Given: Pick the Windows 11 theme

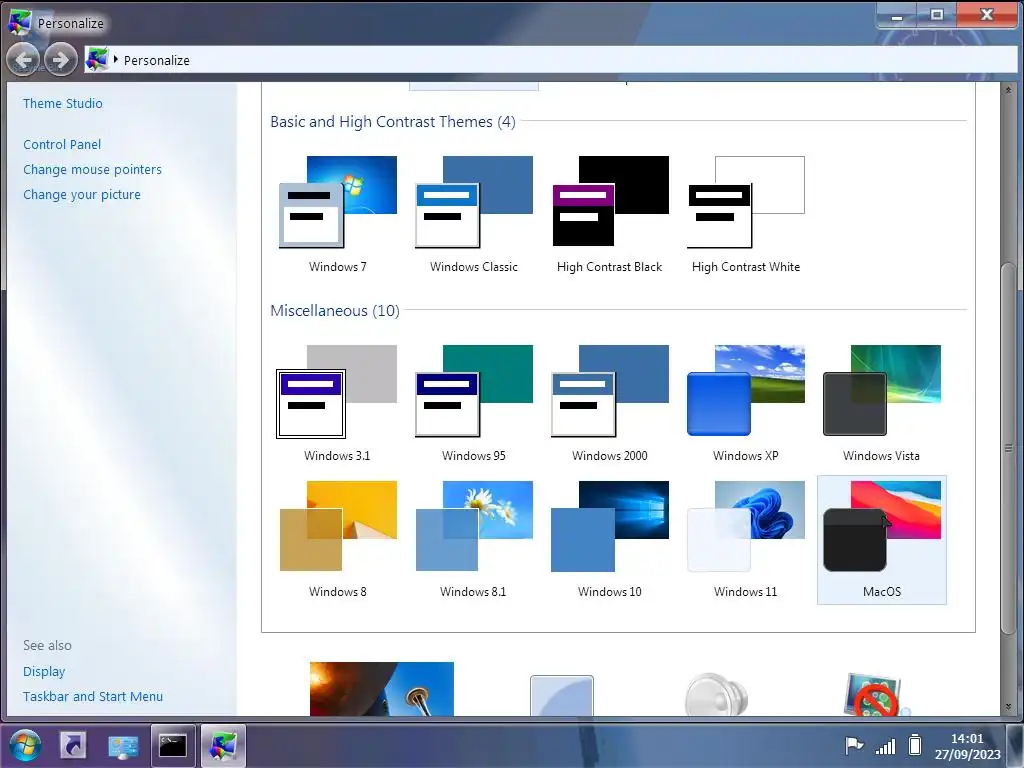Looking at the screenshot, I should pos(746,539).
